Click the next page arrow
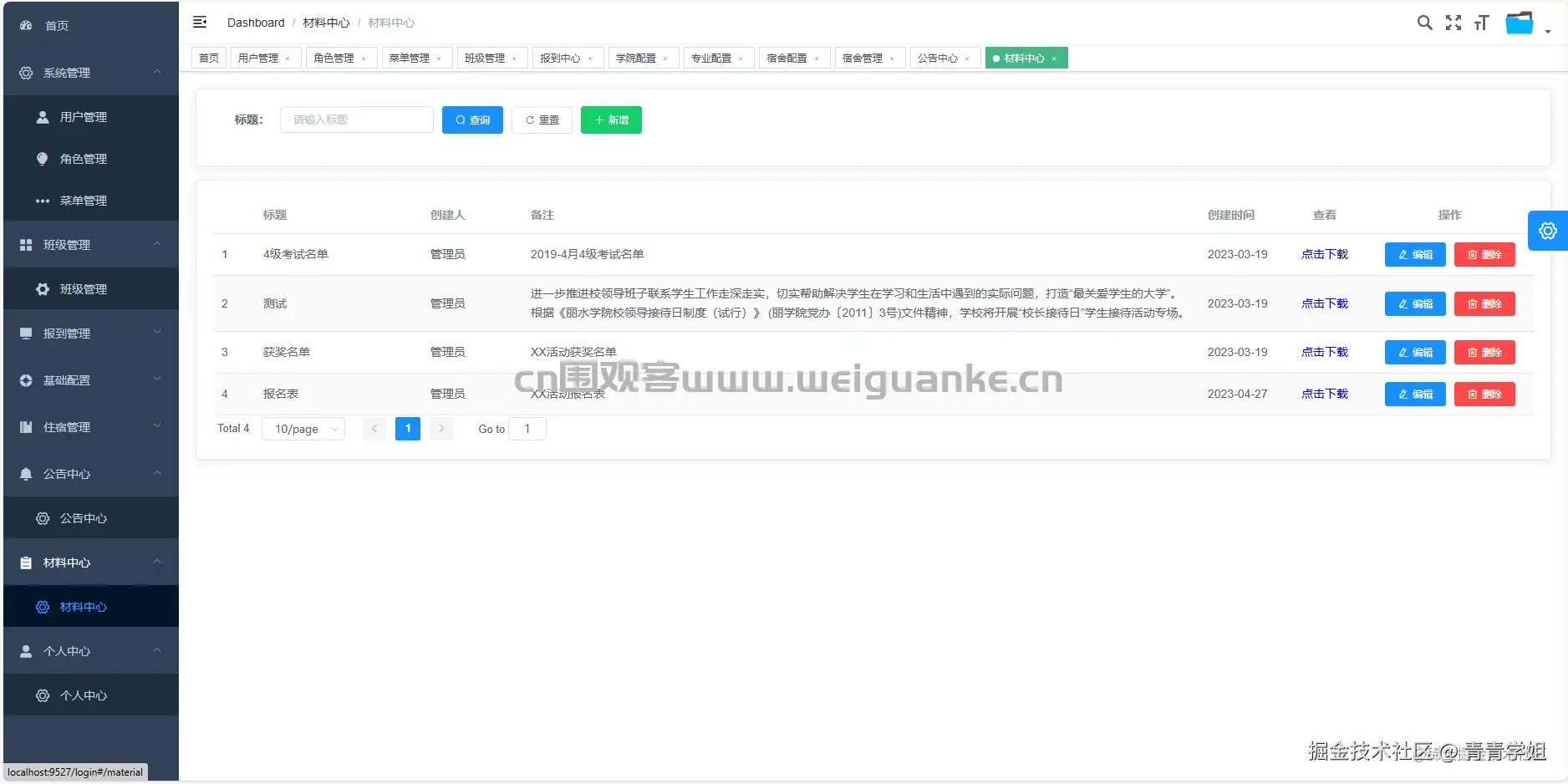Viewport: 1568px width, 784px height. tap(441, 429)
